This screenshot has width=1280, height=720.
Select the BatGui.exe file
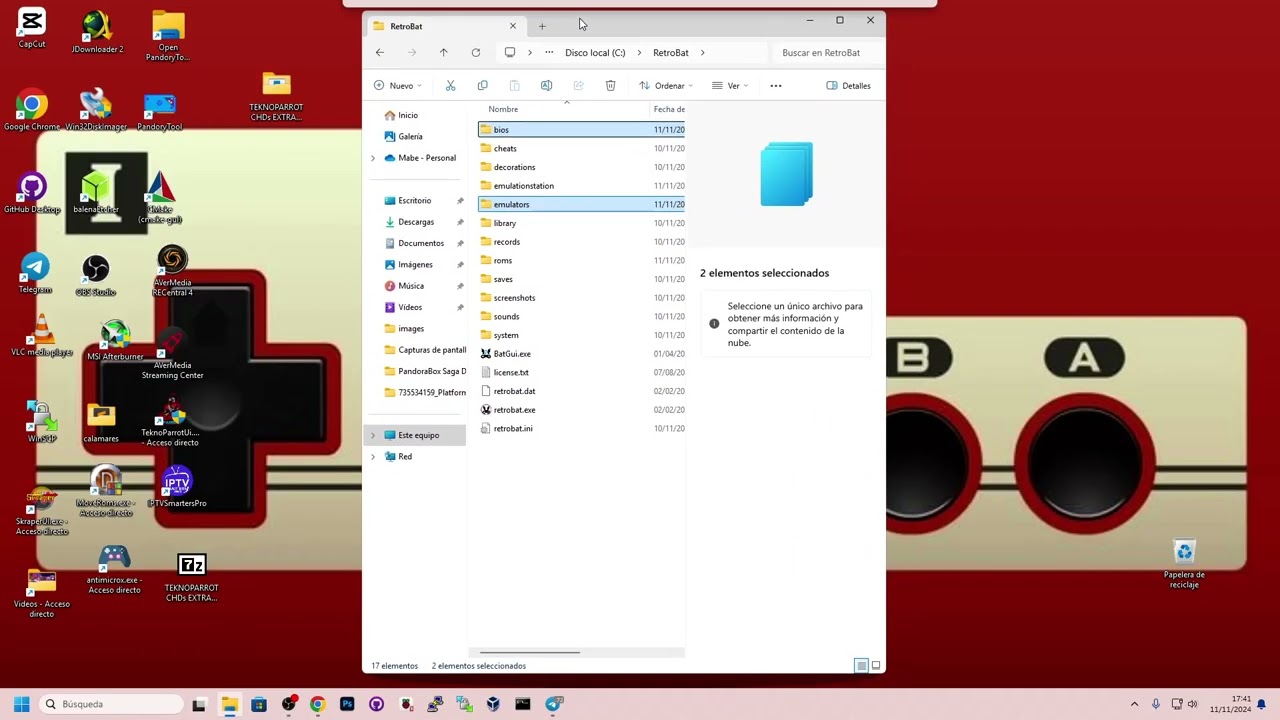(x=581, y=354)
